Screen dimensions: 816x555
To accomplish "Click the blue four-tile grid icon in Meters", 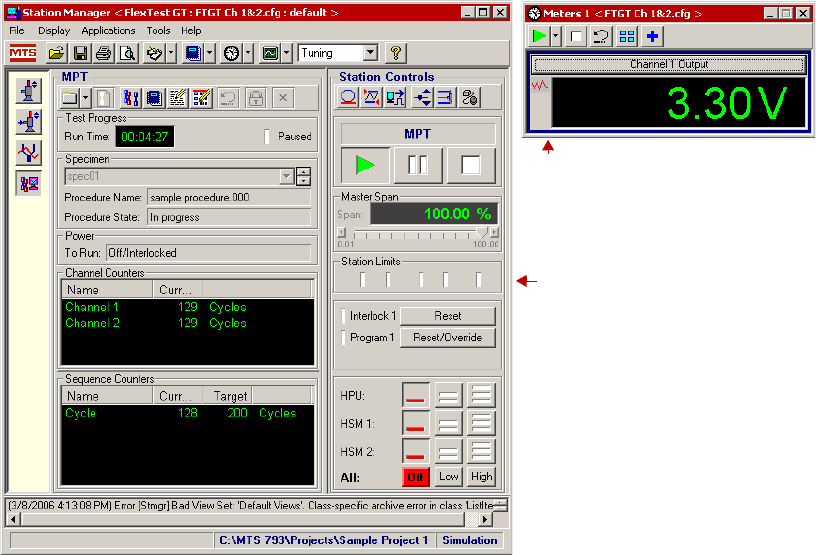I will click(627, 36).
